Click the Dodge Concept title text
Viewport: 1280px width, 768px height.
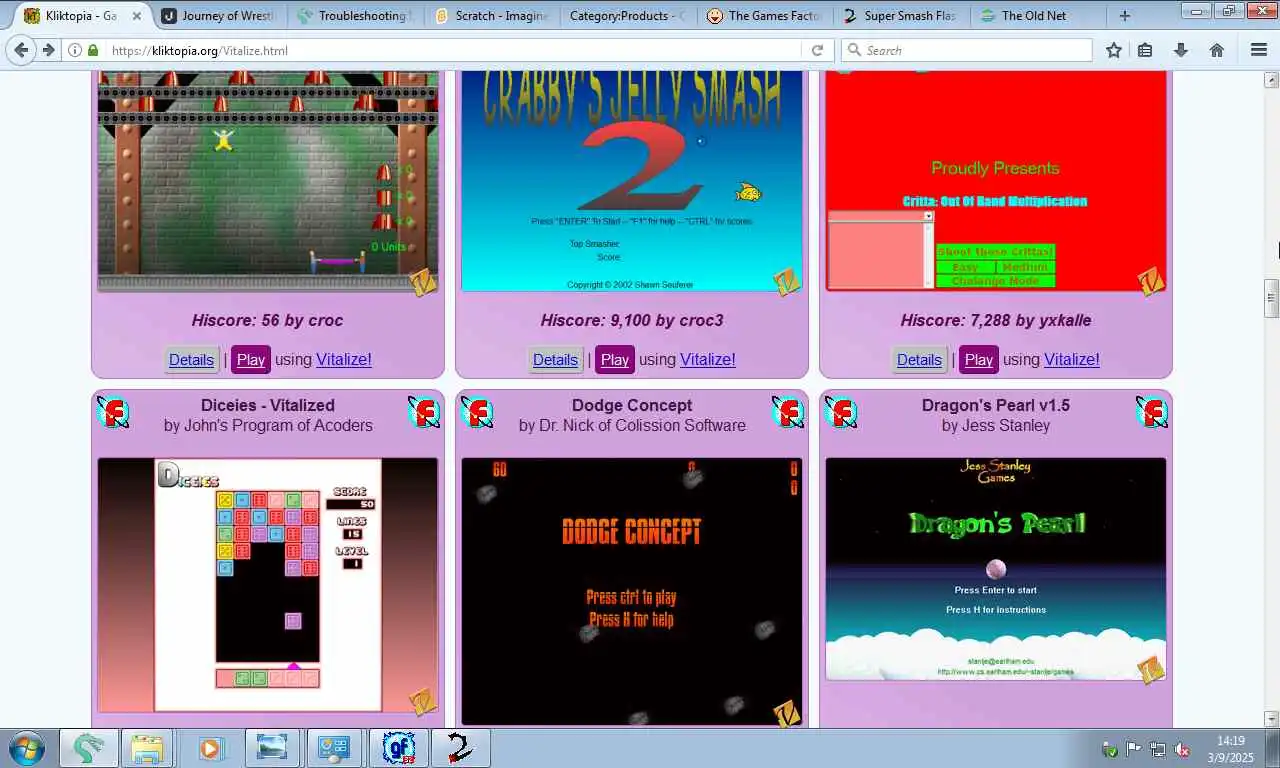[x=632, y=405]
